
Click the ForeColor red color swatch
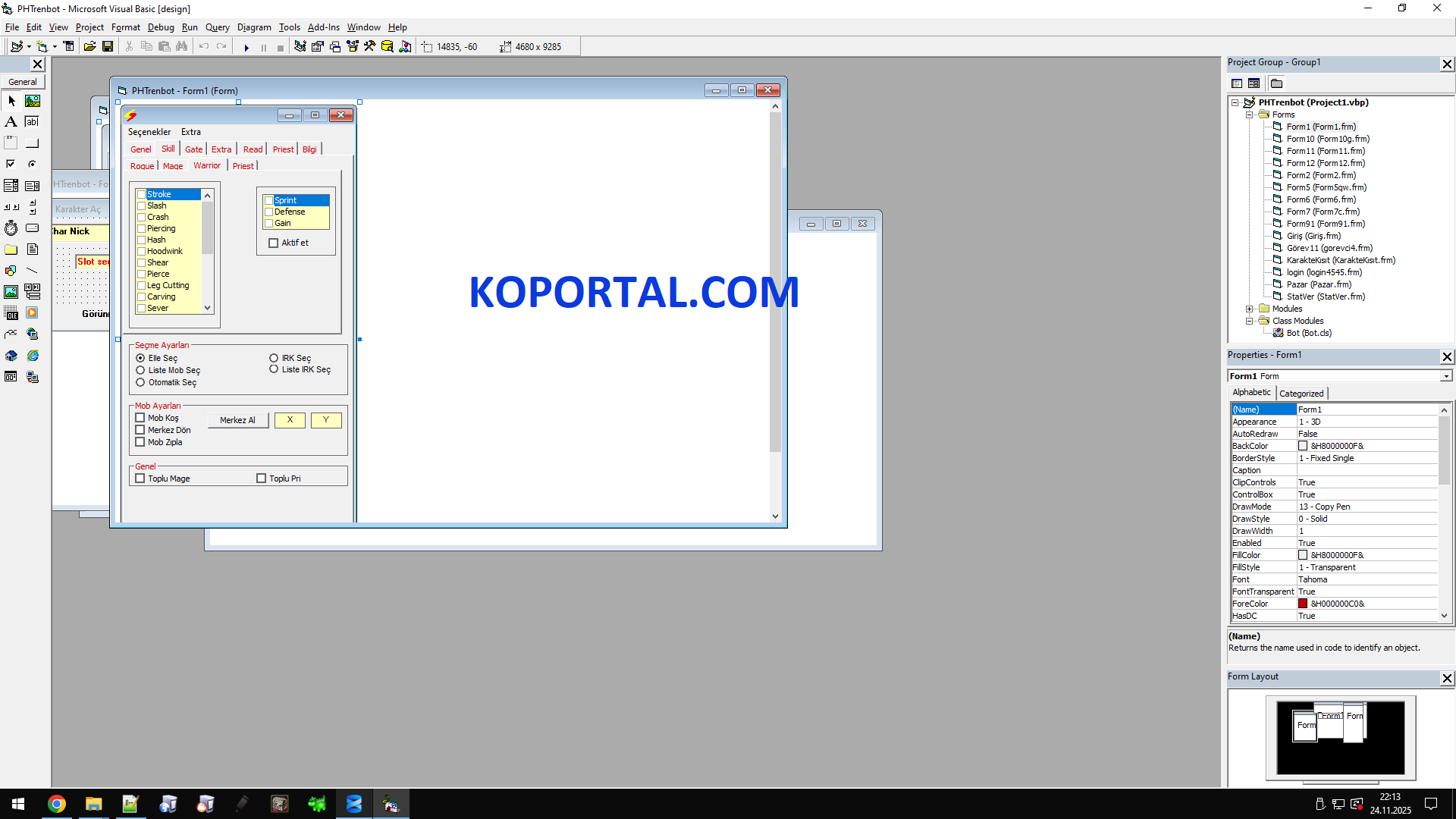(1303, 604)
